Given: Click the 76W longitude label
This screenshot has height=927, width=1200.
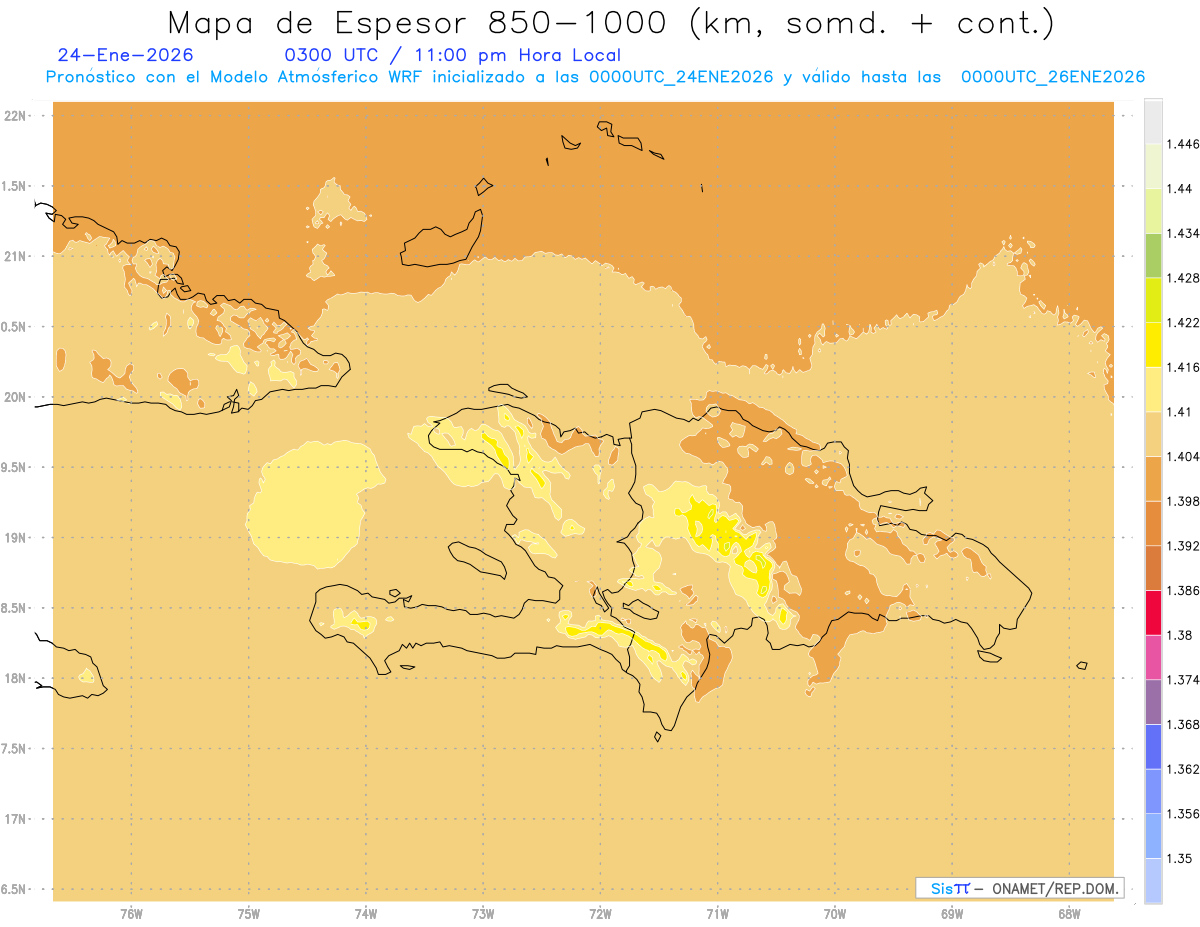Looking at the screenshot, I should (131, 914).
